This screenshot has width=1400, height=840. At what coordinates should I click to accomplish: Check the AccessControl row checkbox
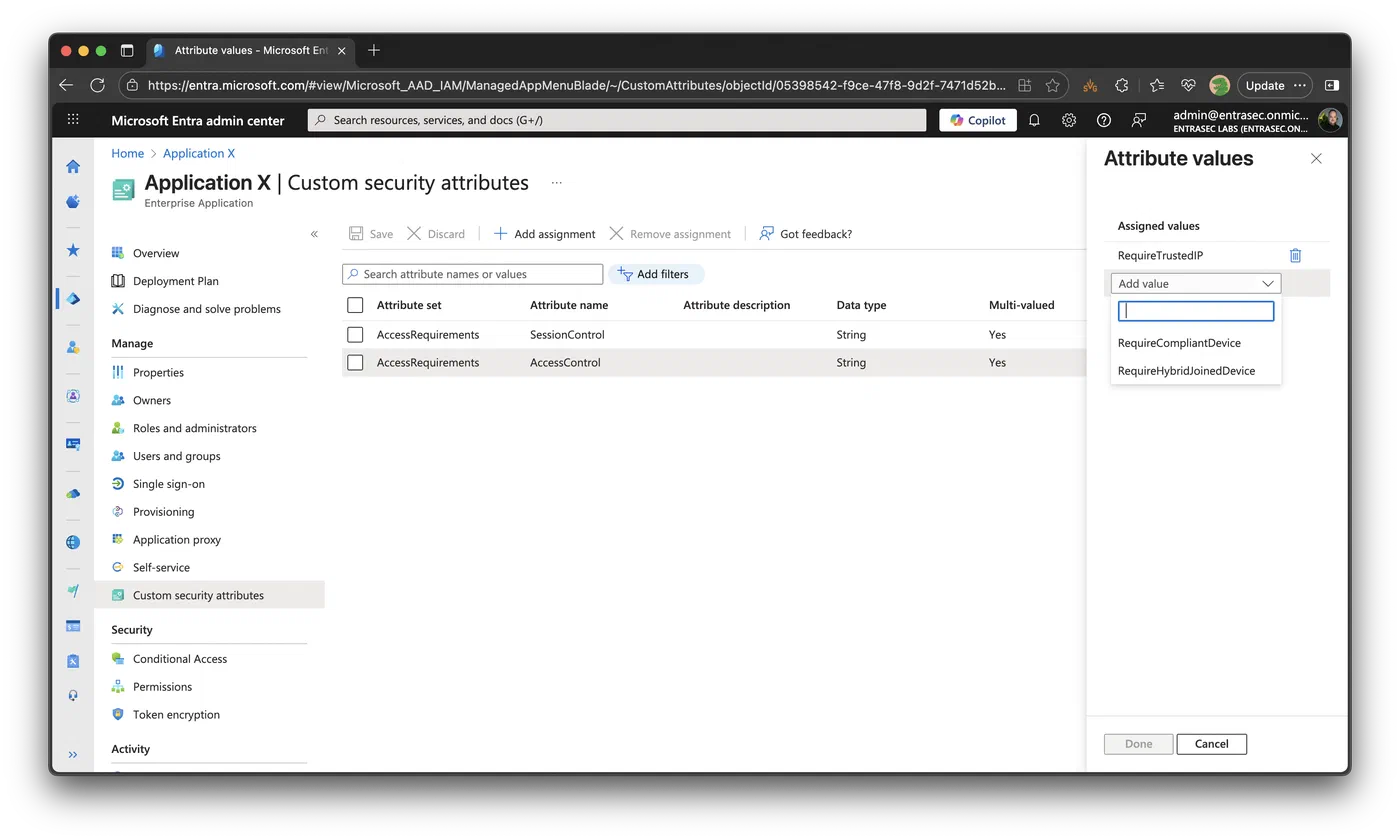point(355,362)
